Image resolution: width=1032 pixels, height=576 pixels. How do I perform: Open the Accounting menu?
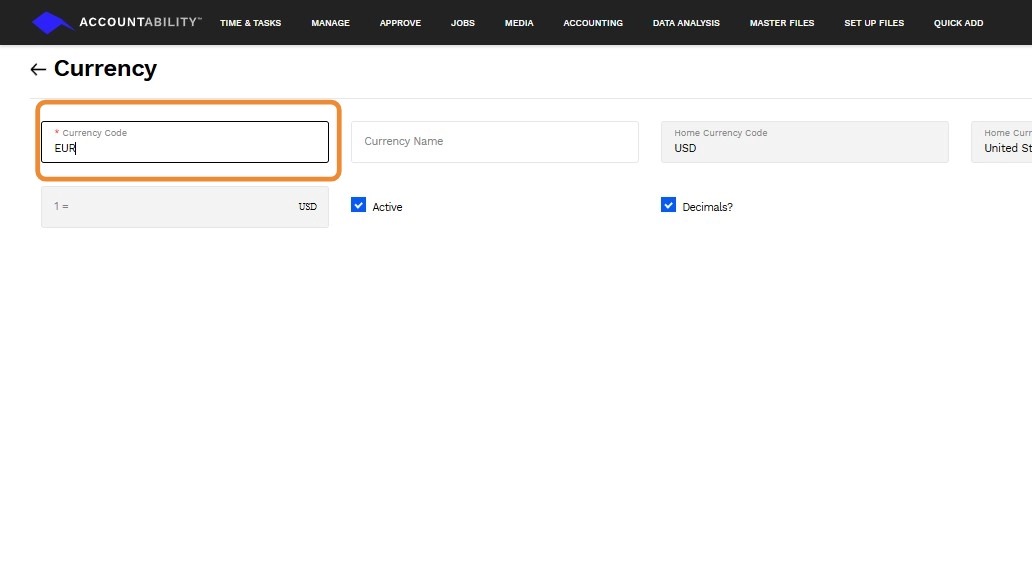pyautogui.click(x=593, y=23)
